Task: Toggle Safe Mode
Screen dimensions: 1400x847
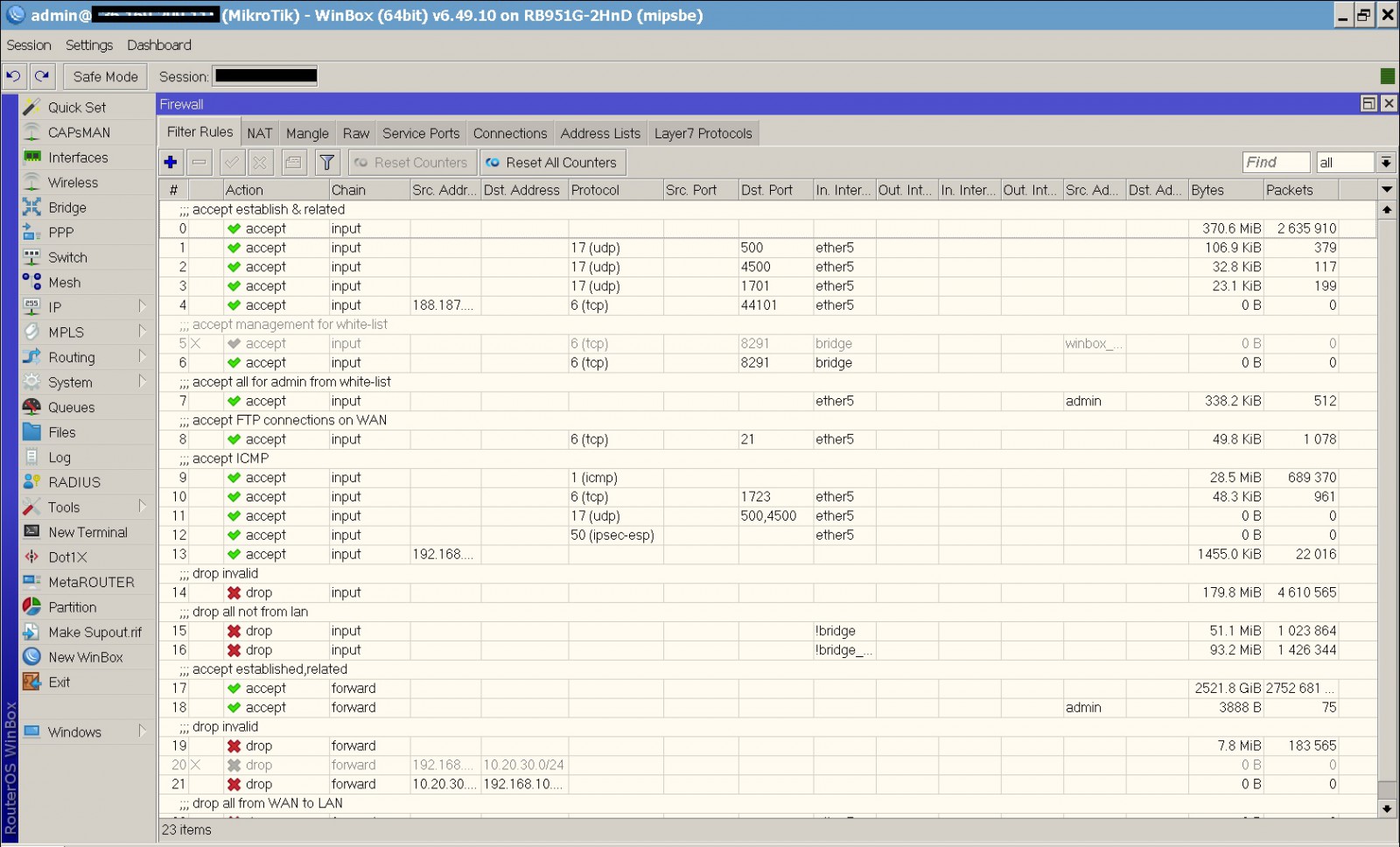Action: (105, 77)
